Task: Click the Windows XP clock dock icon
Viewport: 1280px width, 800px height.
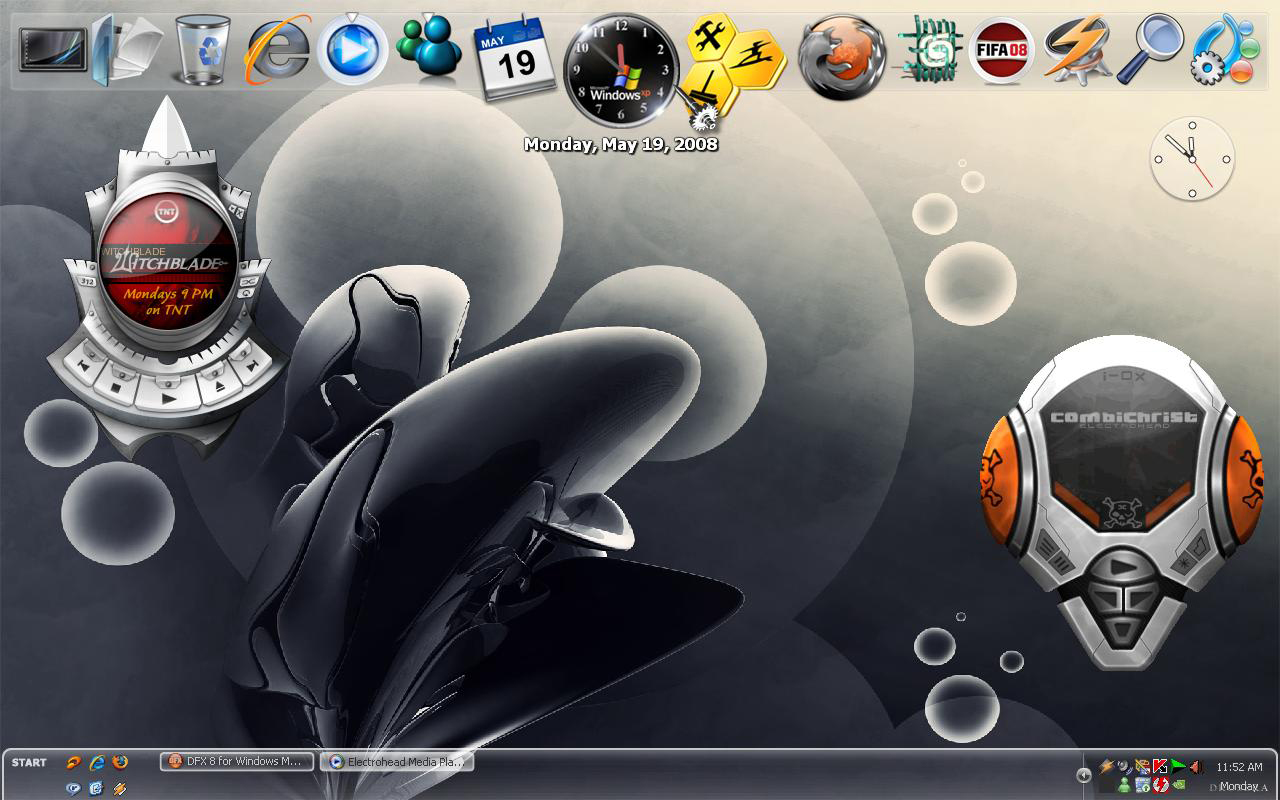Action: pos(621,71)
